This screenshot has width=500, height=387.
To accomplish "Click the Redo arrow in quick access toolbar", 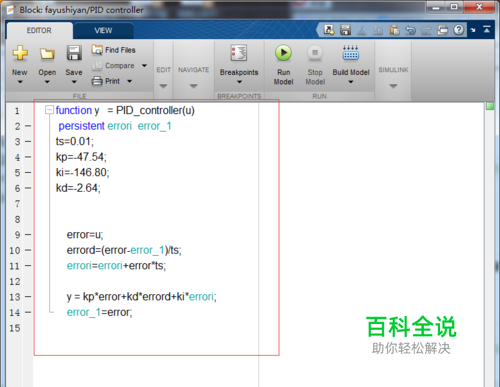I will pos(426,31).
